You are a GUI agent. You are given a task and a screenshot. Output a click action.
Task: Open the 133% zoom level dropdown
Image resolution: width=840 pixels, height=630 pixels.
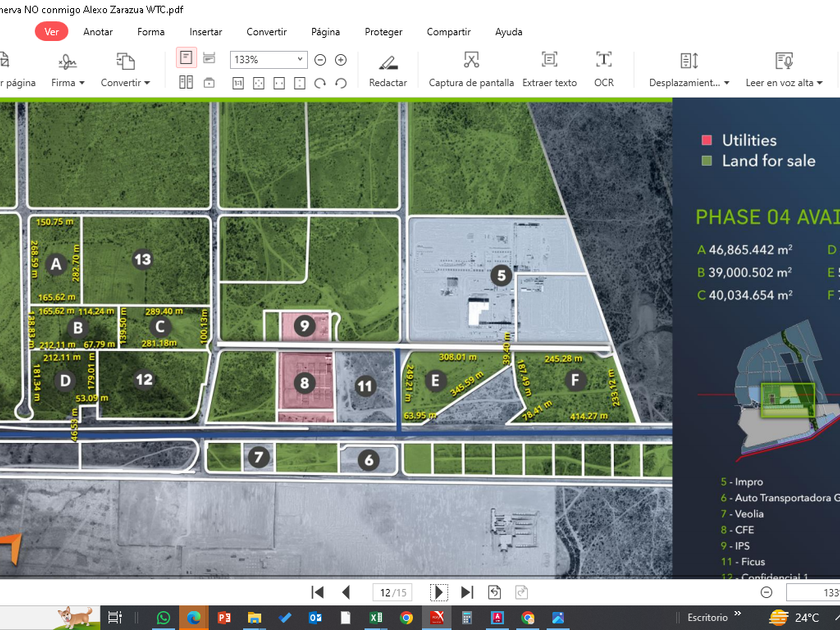299,60
